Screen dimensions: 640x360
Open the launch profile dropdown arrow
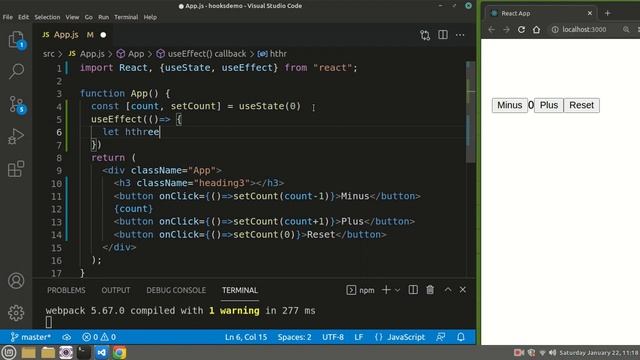pyautogui.click(x=398, y=290)
